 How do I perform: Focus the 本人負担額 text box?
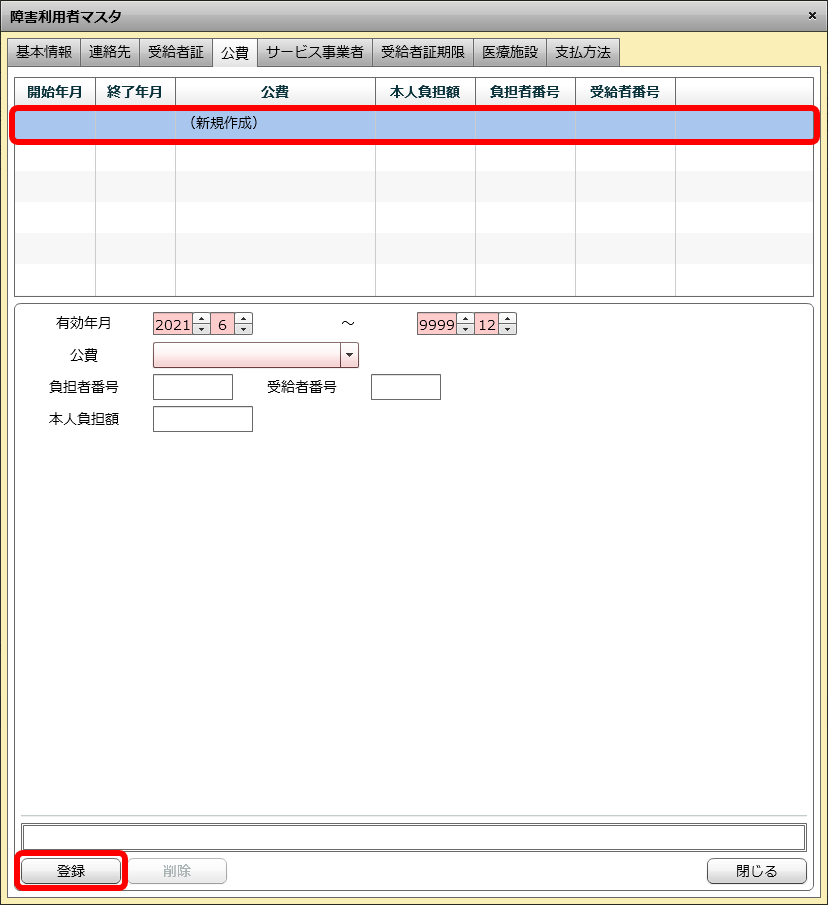pos(202,419)
